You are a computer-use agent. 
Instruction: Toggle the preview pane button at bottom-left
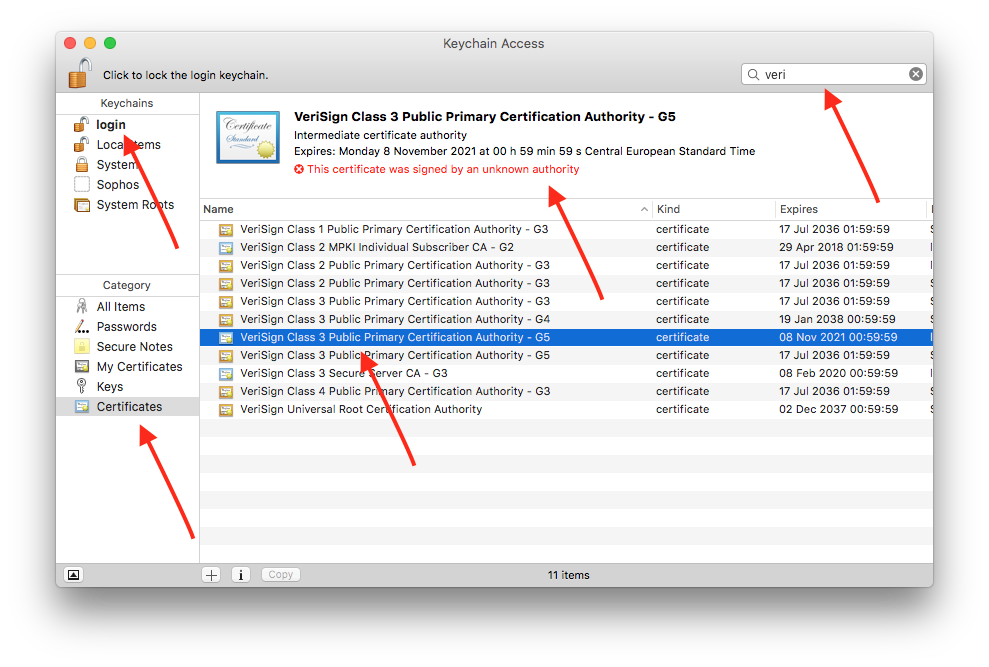pos(74,575)
